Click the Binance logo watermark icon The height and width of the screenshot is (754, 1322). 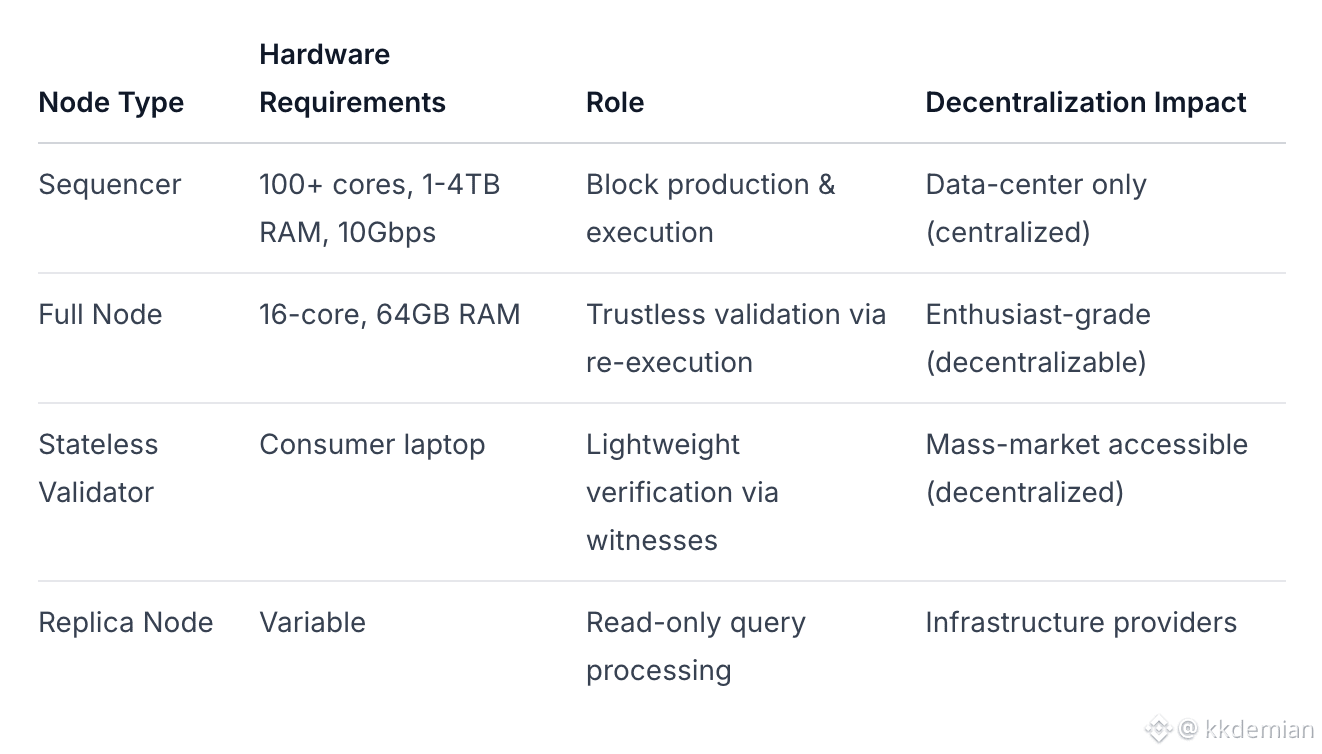click(1158, 729)
